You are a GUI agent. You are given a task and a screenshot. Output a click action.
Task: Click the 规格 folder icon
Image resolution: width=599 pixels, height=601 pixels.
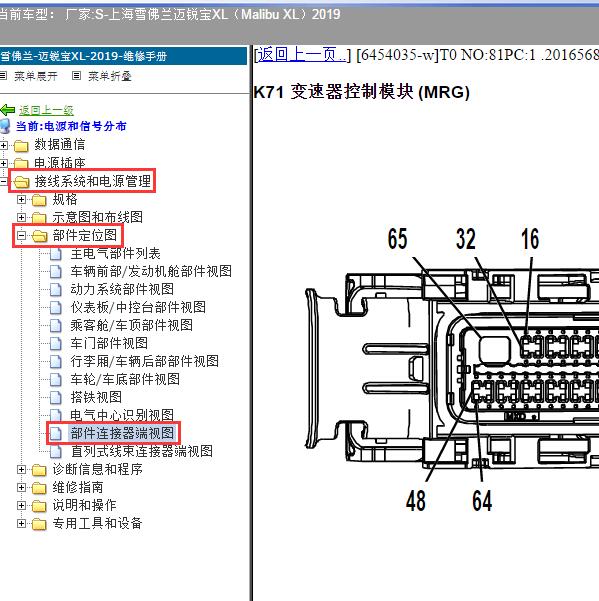pyautogui.click(x=39, y=199)
